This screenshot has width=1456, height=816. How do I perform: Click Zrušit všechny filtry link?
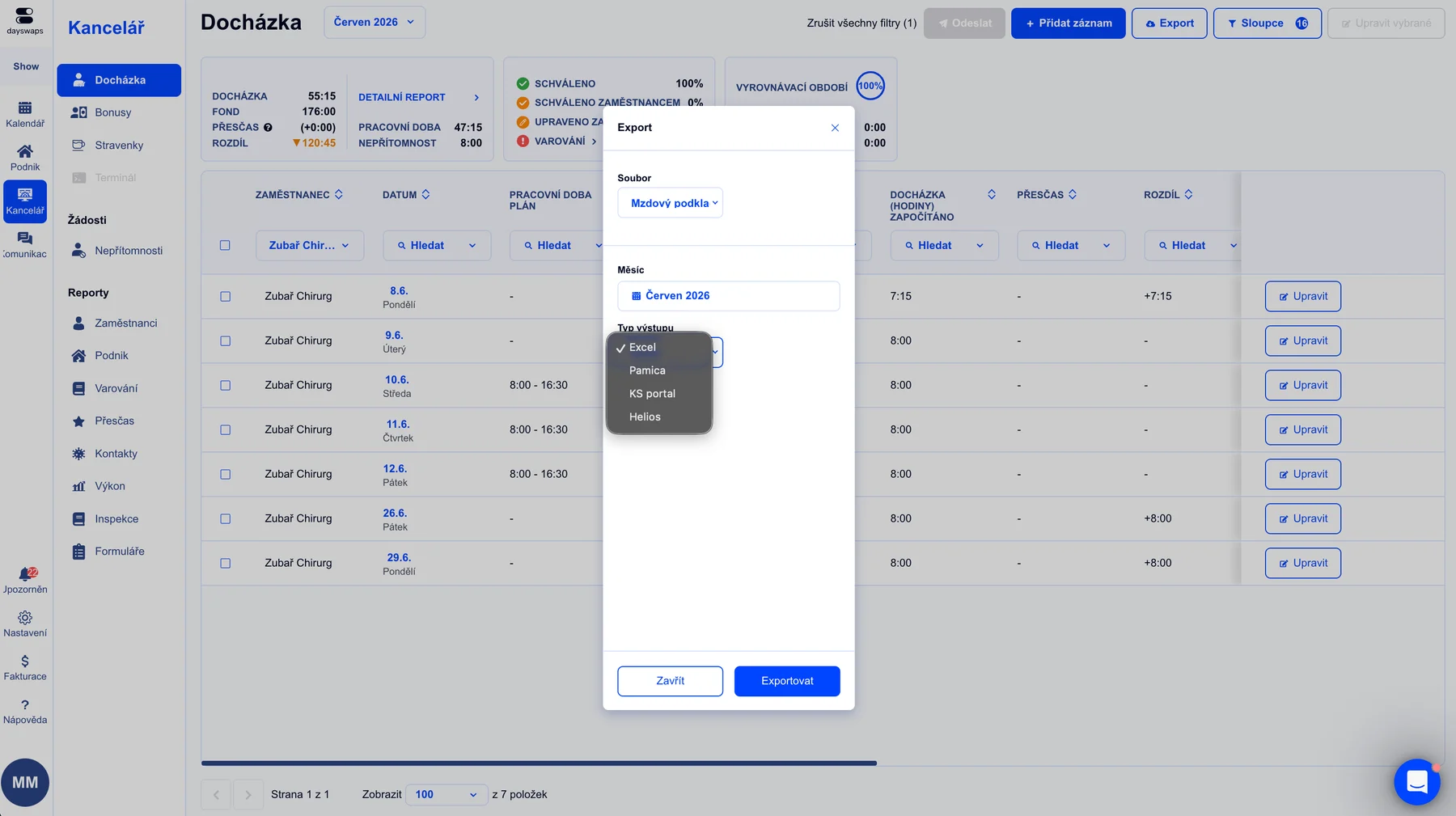pyautogui.click(x=861, y=23)
